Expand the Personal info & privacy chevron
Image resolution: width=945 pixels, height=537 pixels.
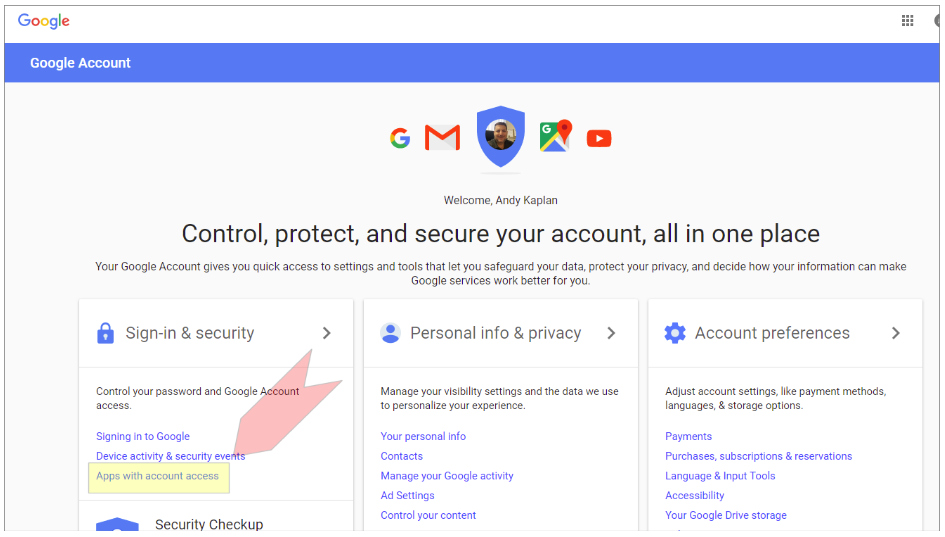[x=611, y=333]
